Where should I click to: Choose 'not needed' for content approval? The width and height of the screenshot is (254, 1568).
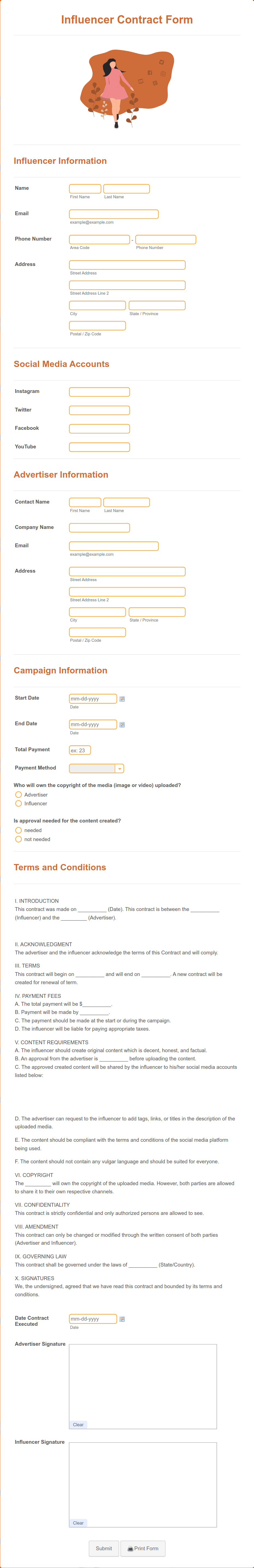(19, 839)
